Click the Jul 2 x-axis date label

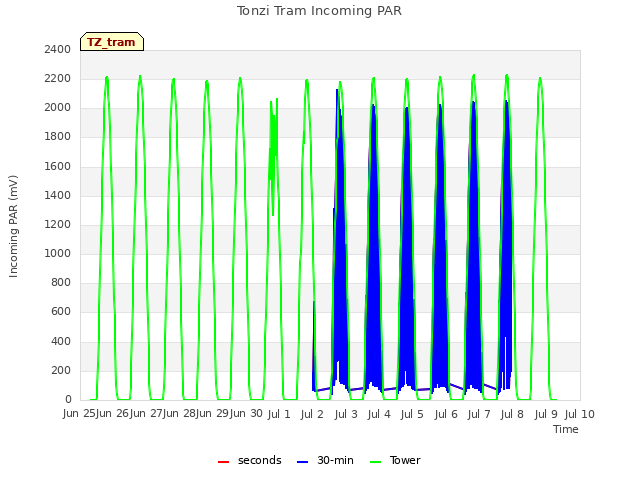click(x=312, y=414)
